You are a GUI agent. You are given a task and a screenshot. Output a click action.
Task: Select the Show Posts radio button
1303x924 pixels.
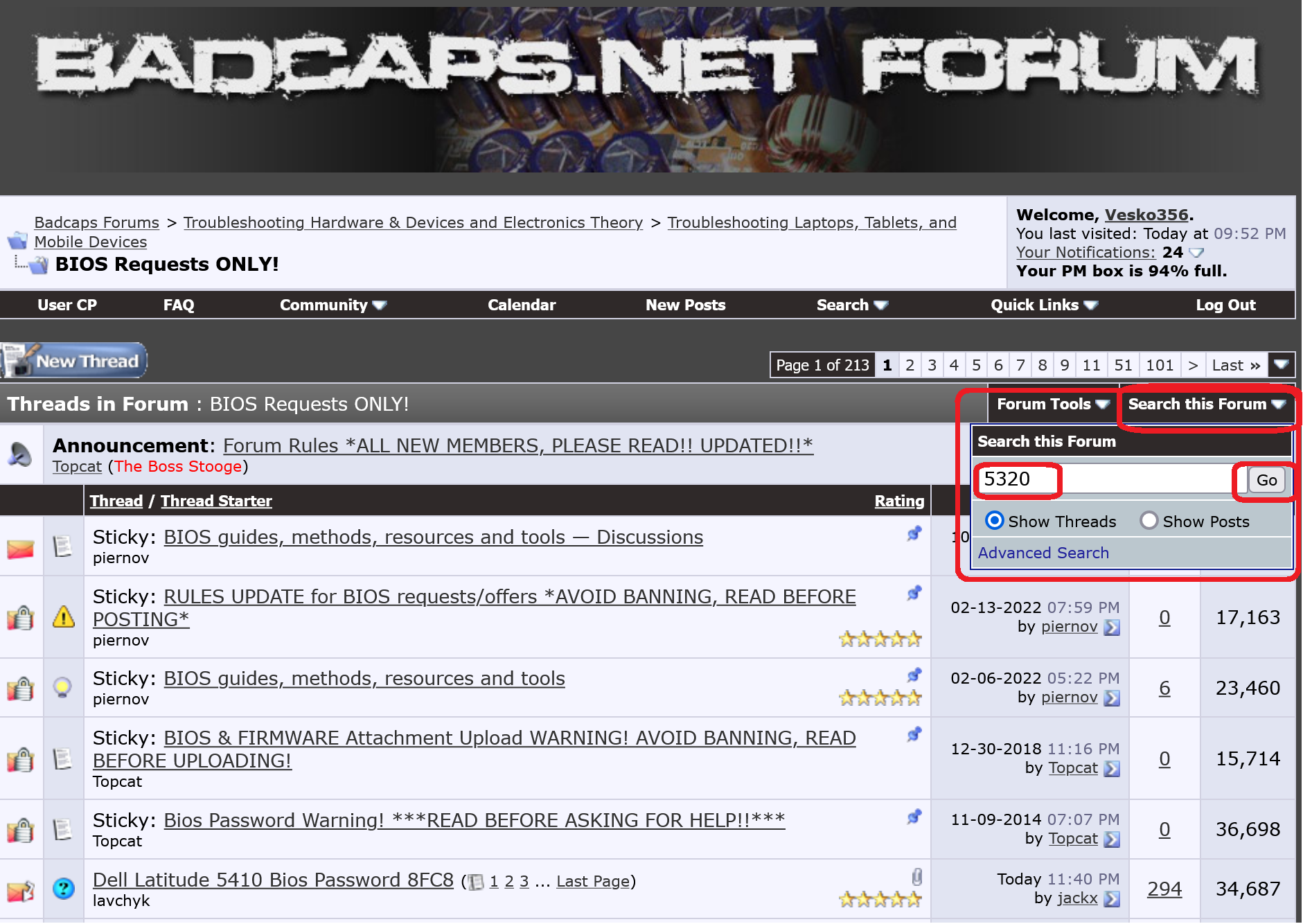pos(1149,520)
